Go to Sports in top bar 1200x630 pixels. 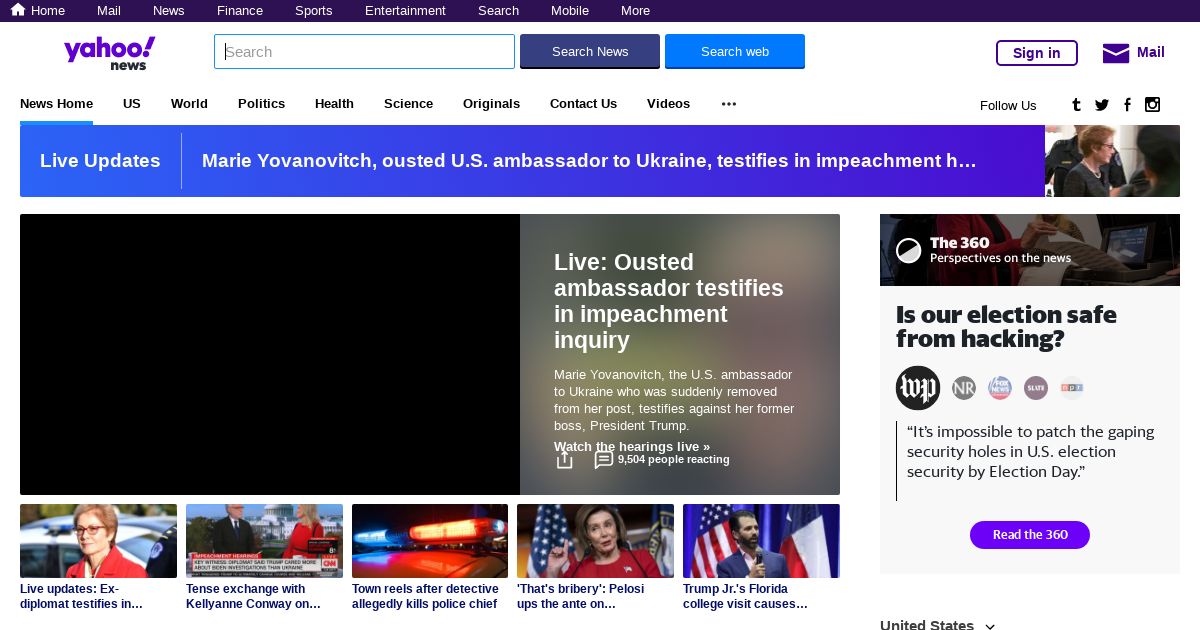[314, 11]
